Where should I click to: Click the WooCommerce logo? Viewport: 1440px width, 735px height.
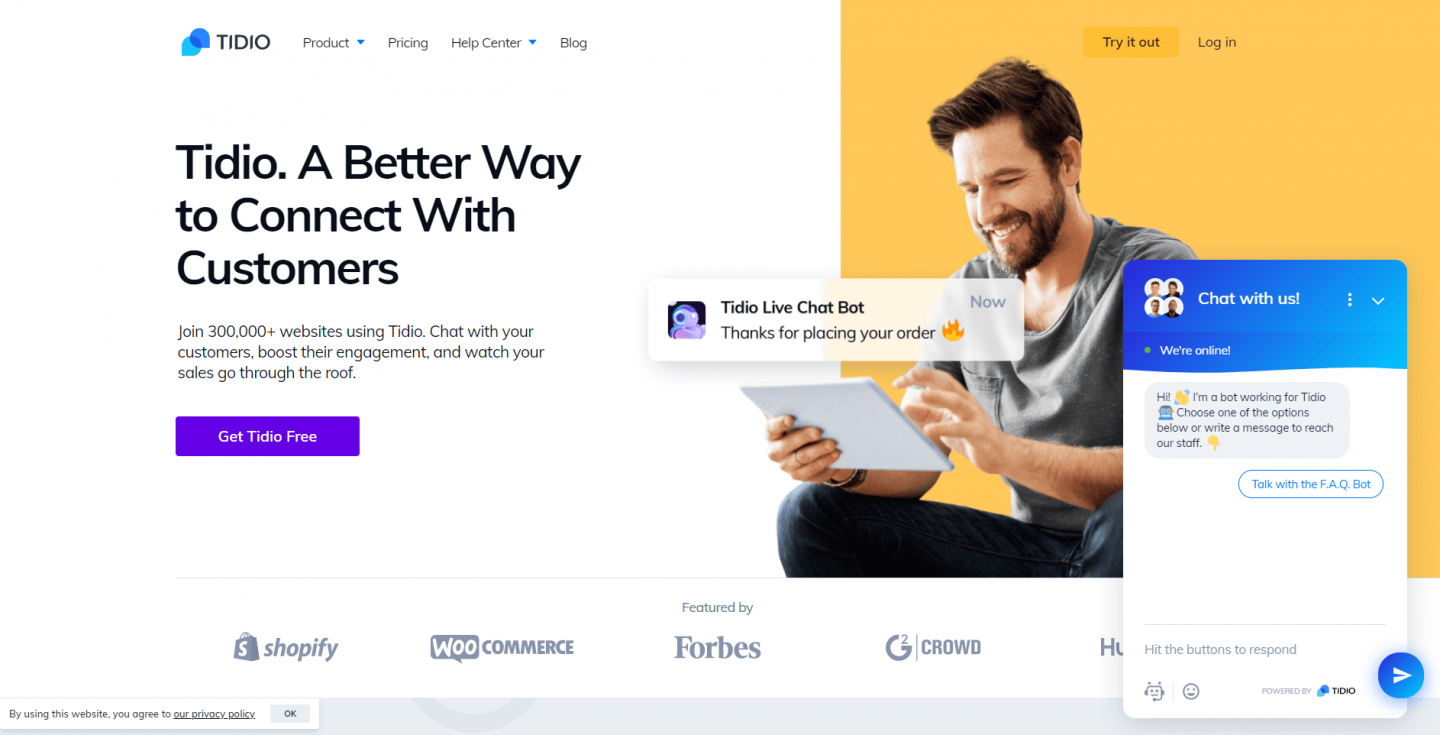point(502,648)
